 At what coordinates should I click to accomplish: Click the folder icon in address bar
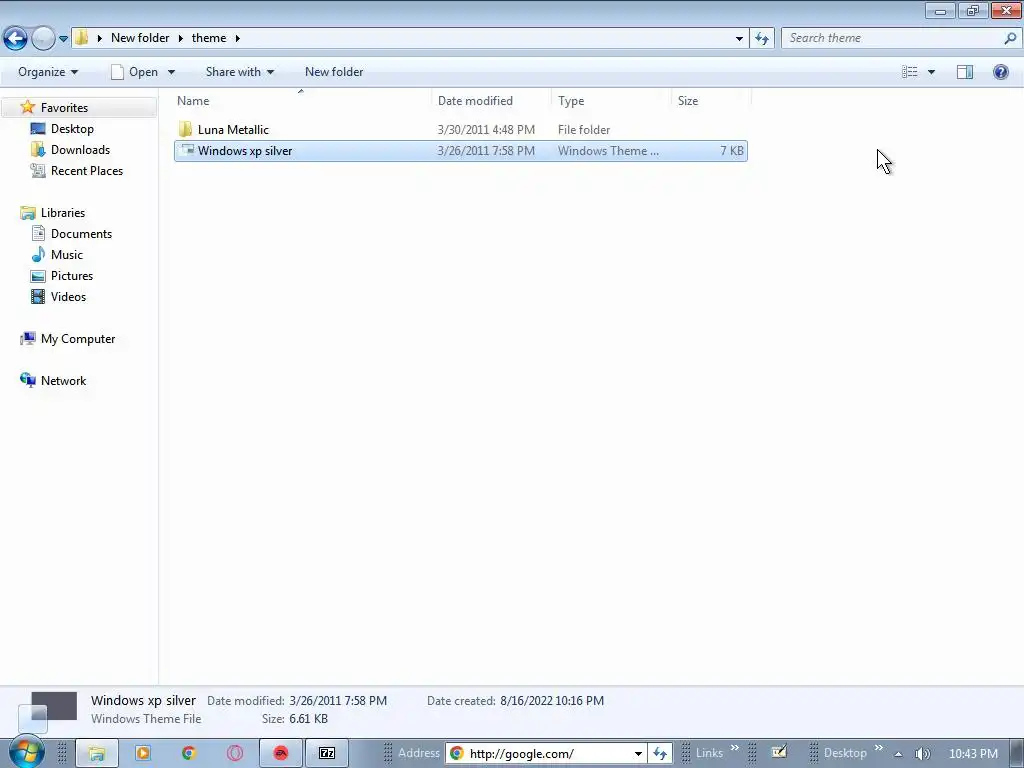tap(81, 37)
